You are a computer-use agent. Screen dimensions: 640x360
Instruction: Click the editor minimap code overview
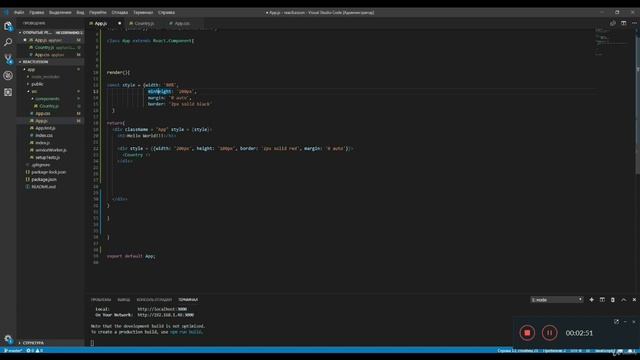[611, 42]
